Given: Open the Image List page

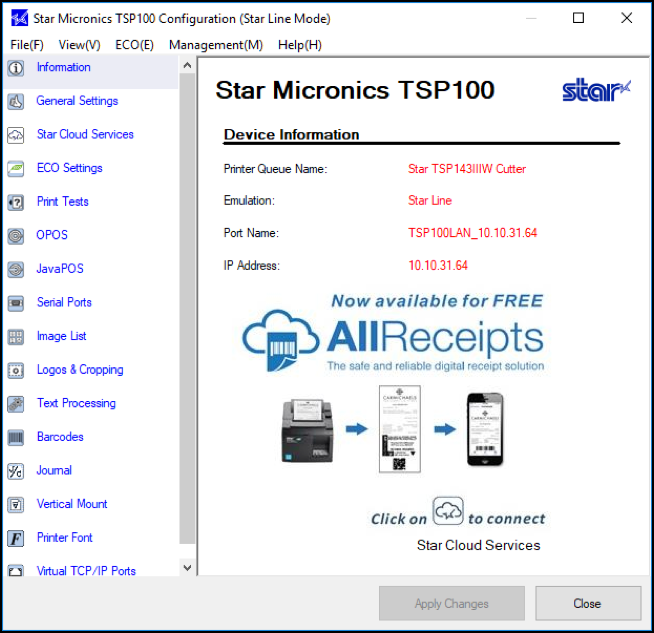Looking at the screenshot, I should pos(61,336).
